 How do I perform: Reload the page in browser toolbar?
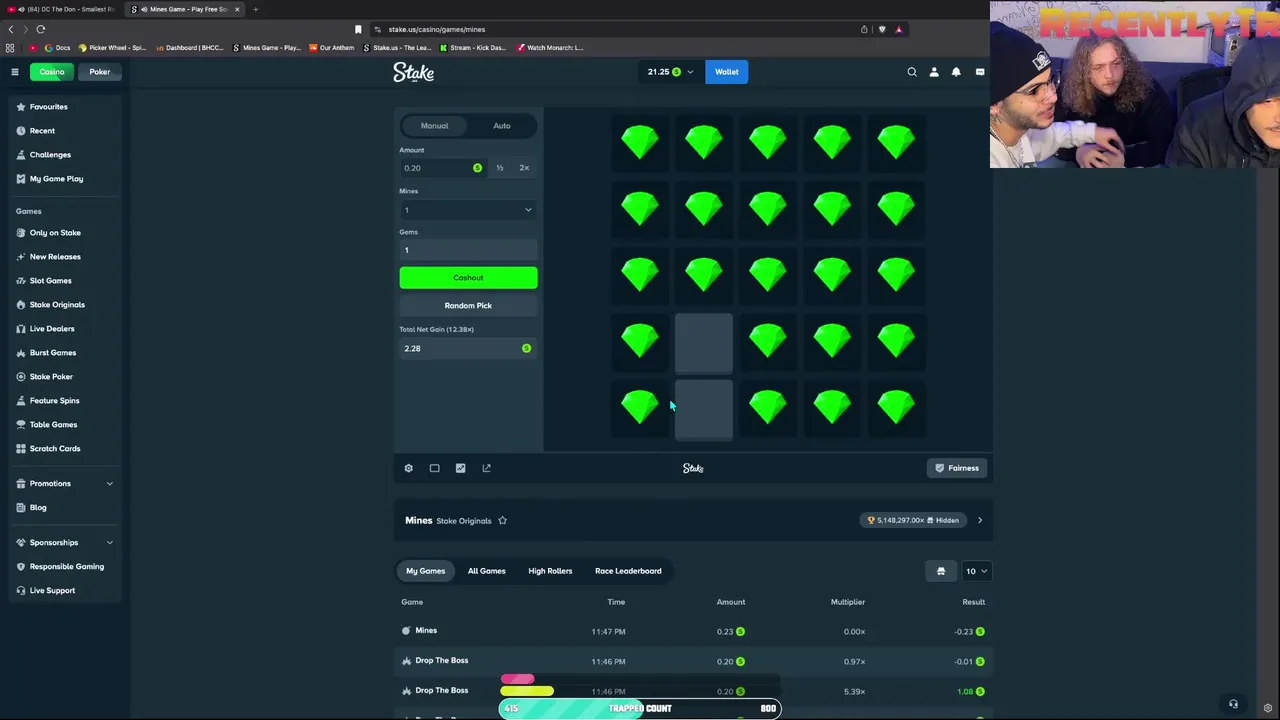click(41, 29)
